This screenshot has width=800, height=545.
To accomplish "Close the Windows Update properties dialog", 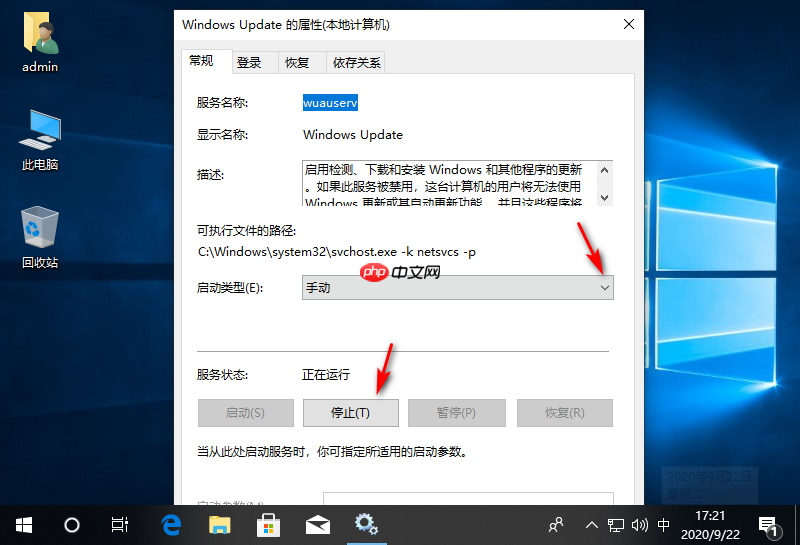I will 629,24.
